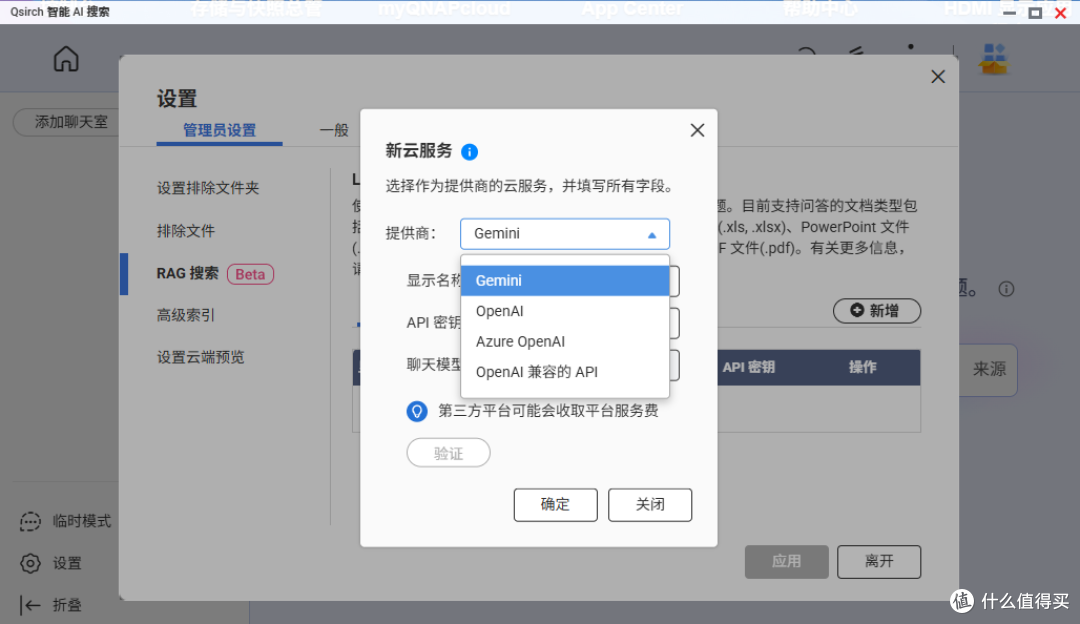Screen dimensions: 1080x624
Task: Collapse sidebar with 折叠 arrow icon
Action: 30,605
